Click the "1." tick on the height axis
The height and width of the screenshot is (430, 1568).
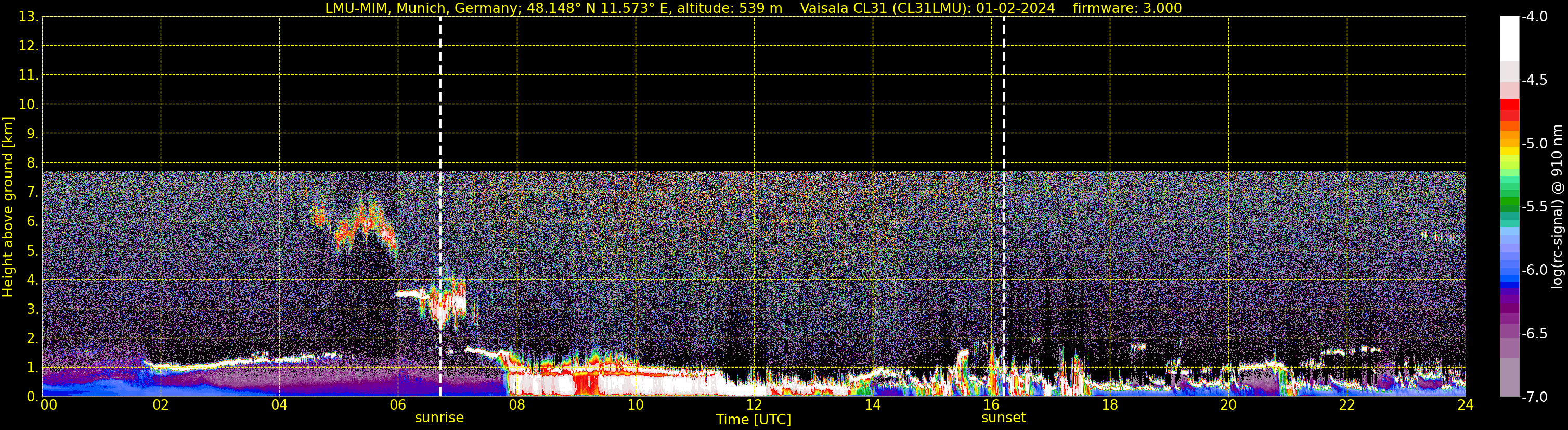(32, 367)
